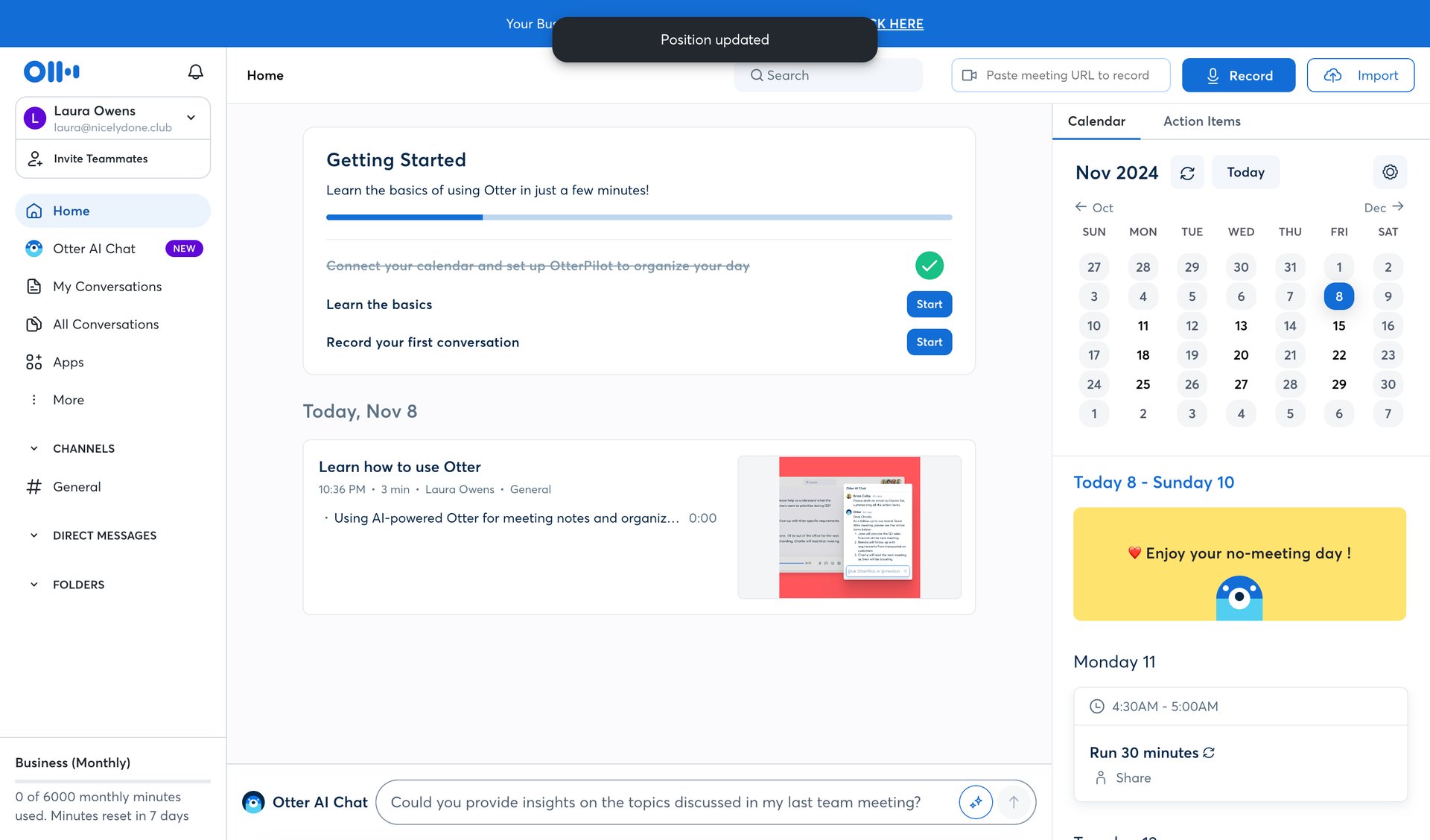This screenshot has width=1430, height=840.
Task: Open All Conversations from the sidebar
Action: coord(105,324)
